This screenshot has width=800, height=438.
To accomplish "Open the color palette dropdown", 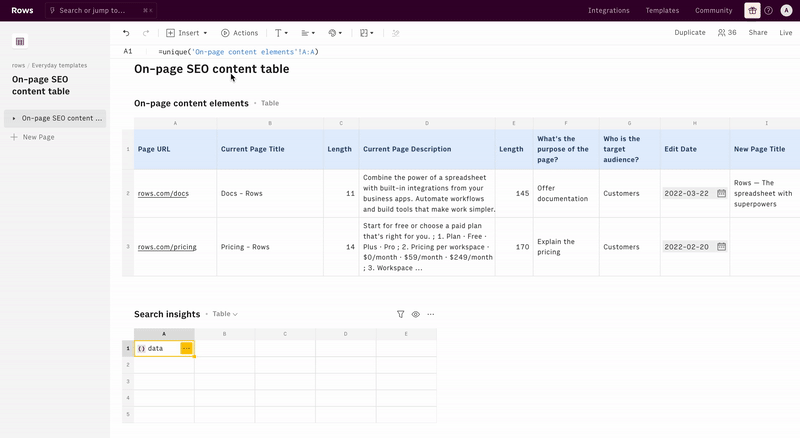I will 335,33.
